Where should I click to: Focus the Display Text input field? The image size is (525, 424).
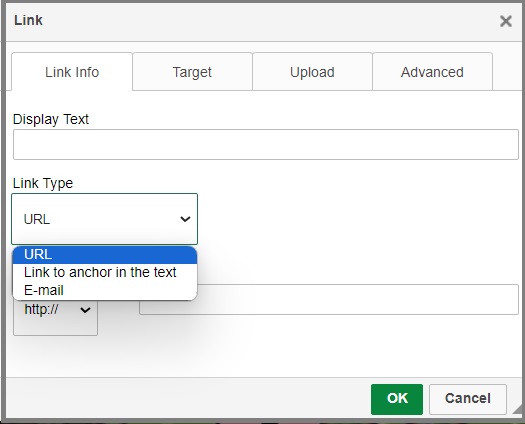point(266,144)
